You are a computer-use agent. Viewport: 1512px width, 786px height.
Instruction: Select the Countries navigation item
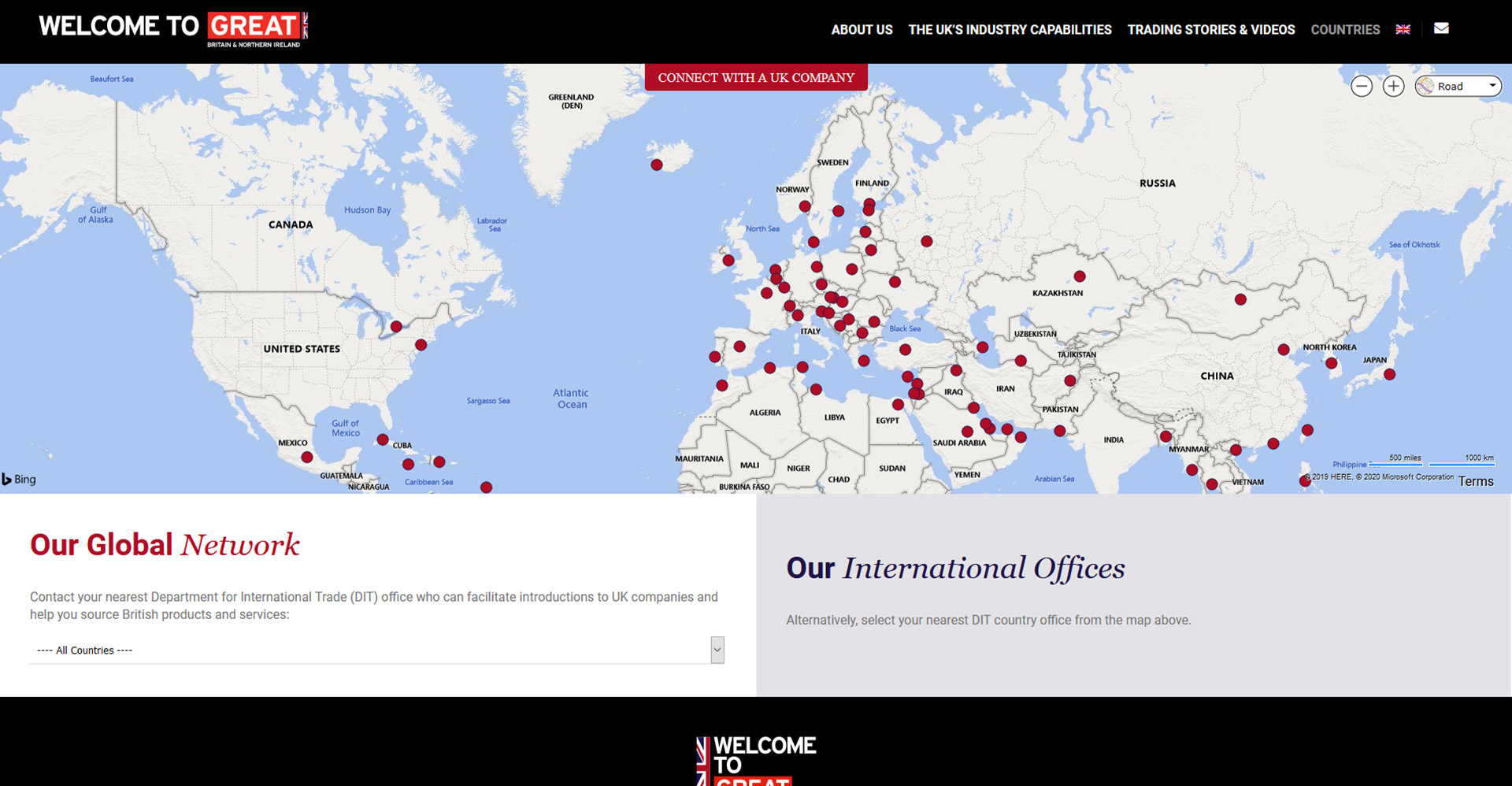pyautogui.click(x=1345, y=30)
